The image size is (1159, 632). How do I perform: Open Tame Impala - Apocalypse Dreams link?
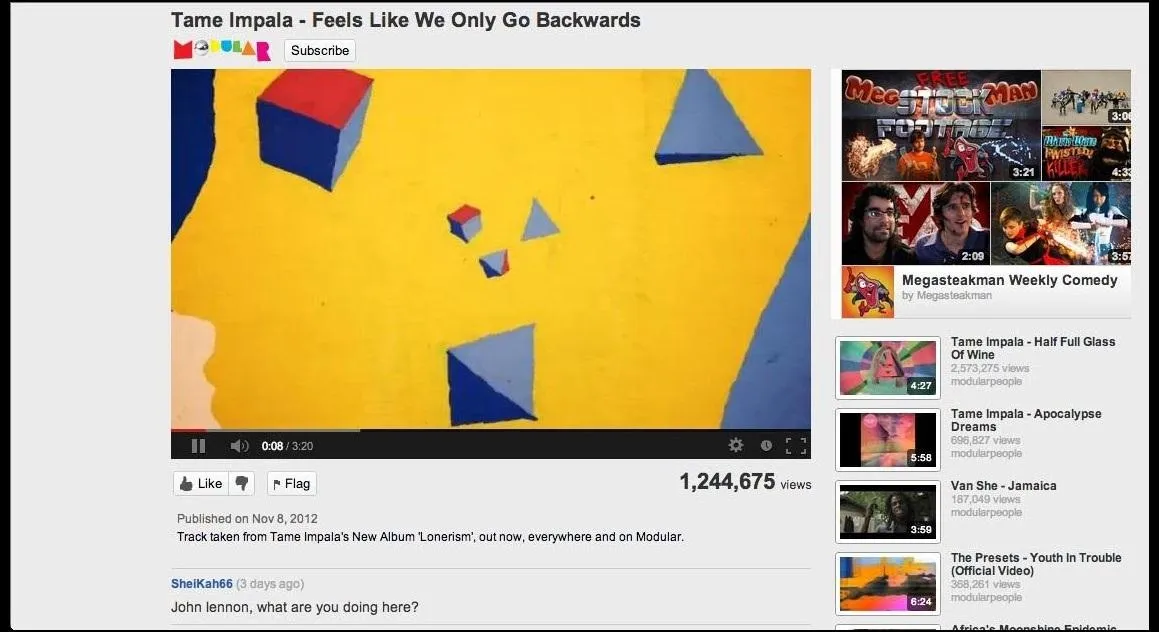(x=1026, y=420)
